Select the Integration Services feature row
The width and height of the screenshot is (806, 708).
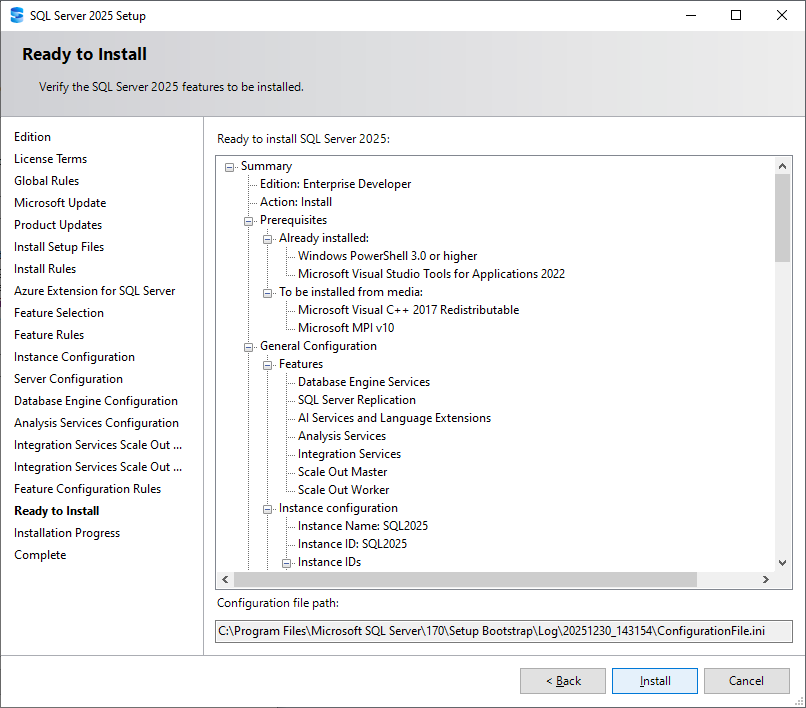click(x=349, y=454)
